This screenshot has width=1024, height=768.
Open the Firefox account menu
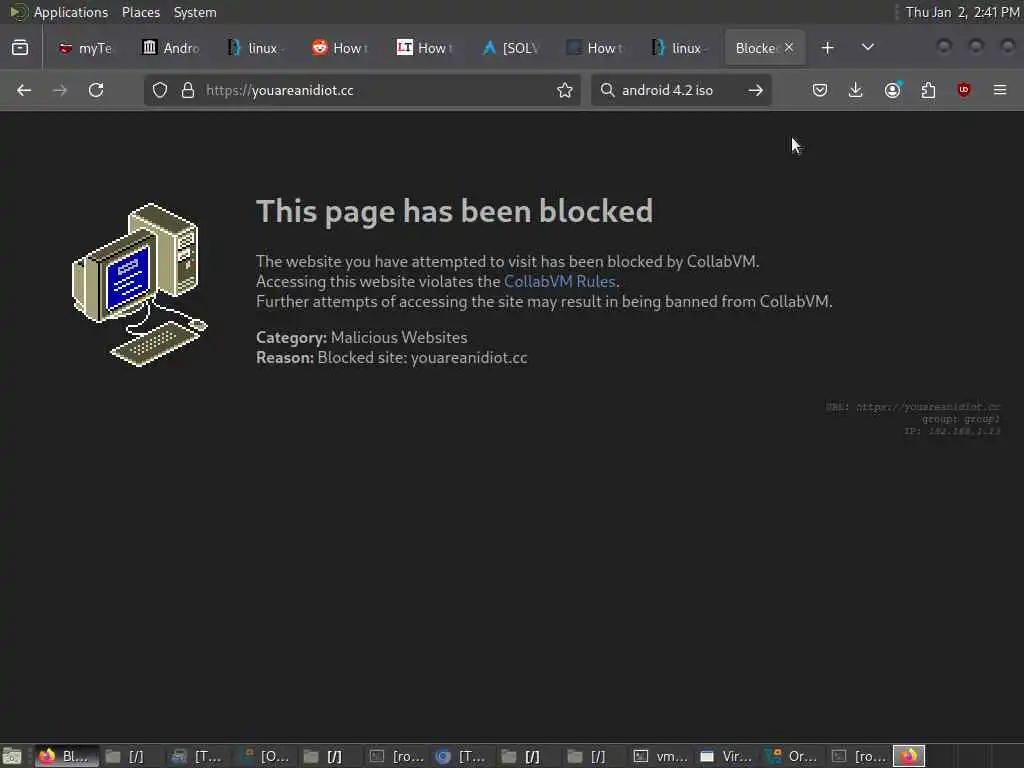point(893,90)
